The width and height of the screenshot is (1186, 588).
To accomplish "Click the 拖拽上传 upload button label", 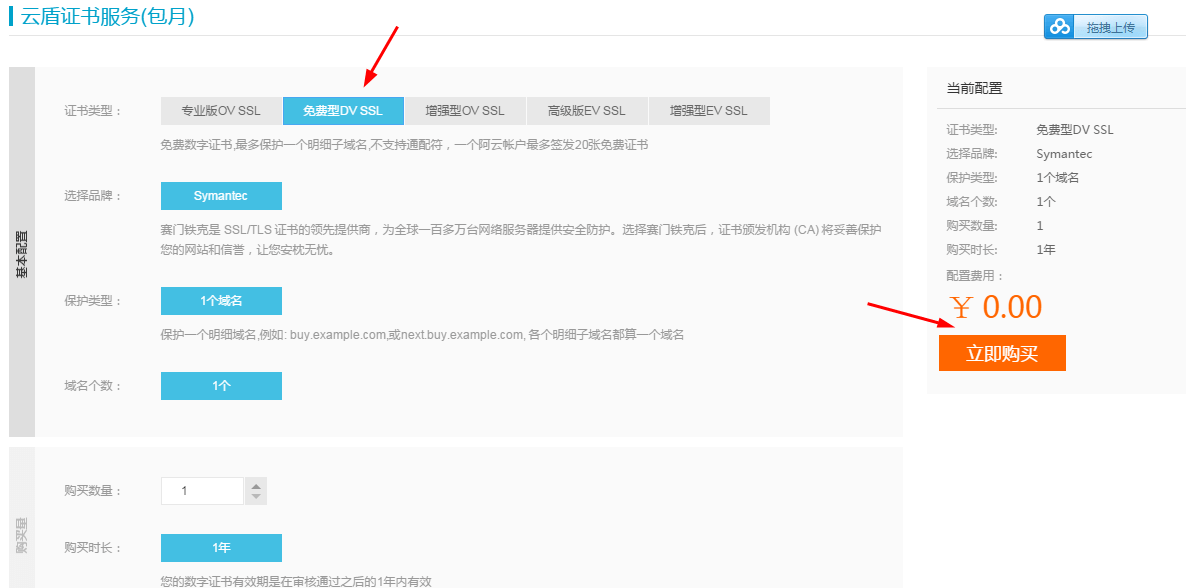I will [1108, 27].
